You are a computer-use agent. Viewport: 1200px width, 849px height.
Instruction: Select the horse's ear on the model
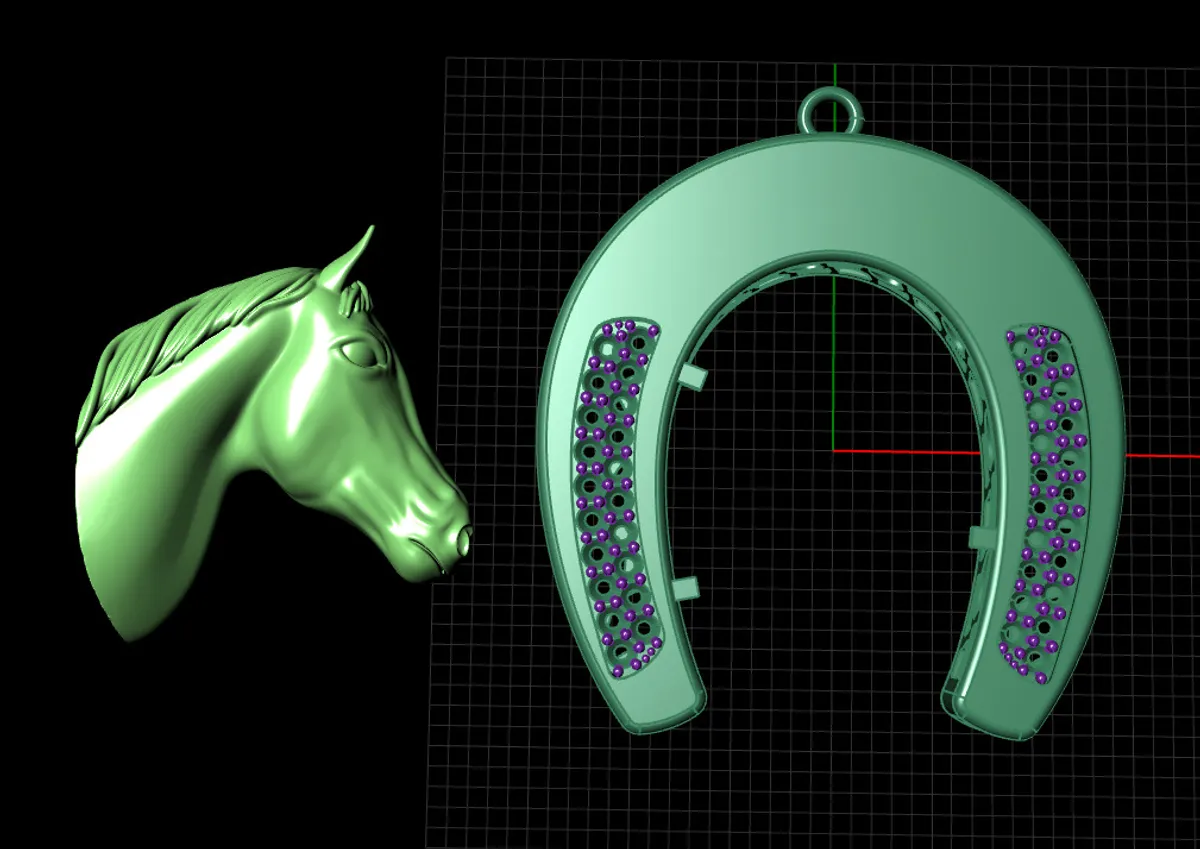coord(348,258)
